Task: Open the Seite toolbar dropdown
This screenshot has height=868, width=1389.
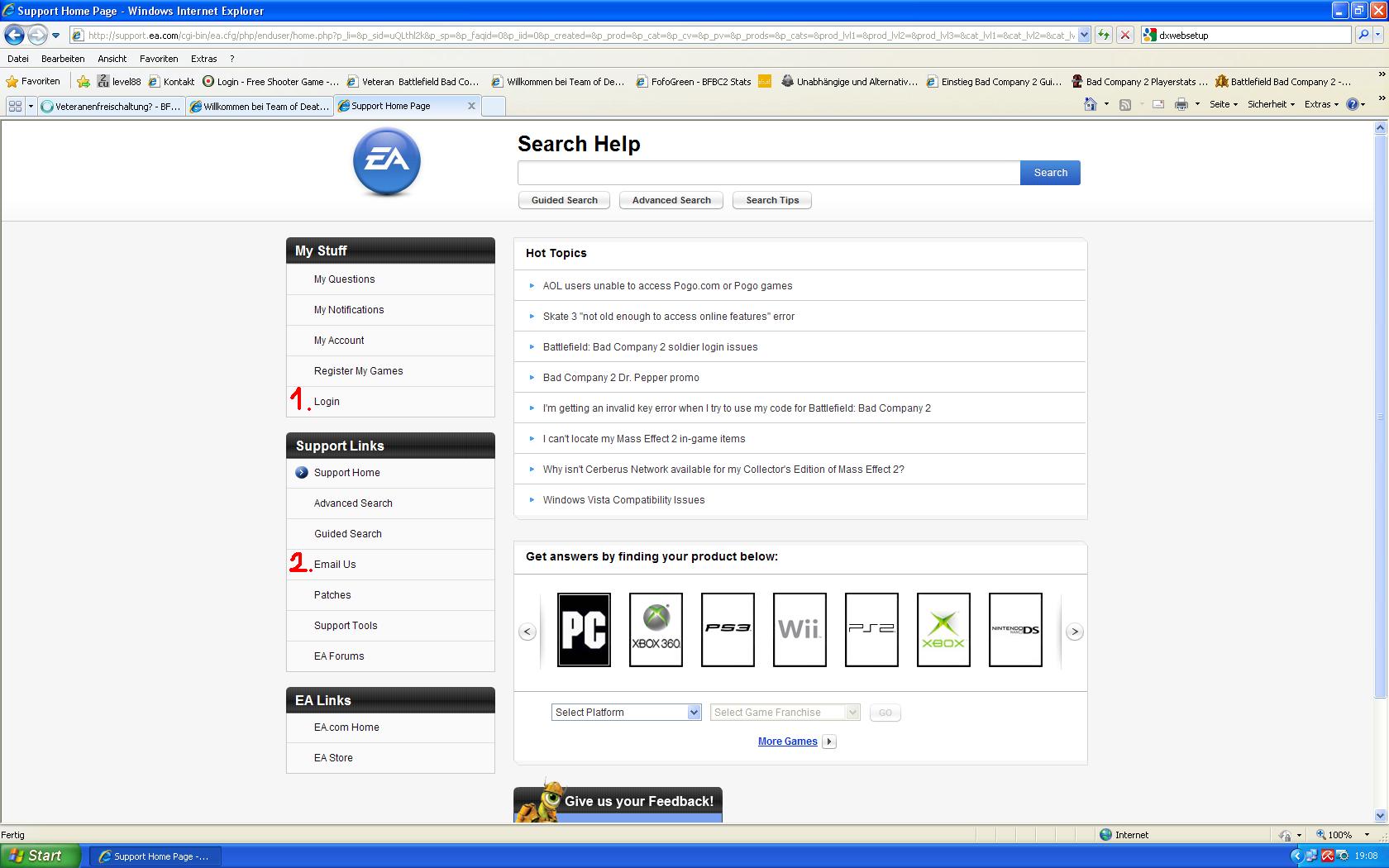Action: coord(1223,104)
